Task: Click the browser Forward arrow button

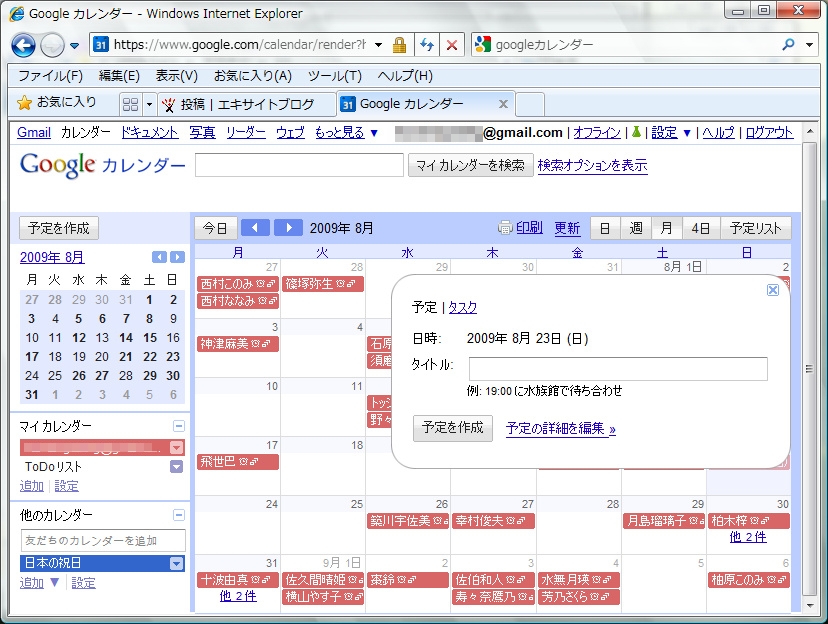Action: coord(52,45)
